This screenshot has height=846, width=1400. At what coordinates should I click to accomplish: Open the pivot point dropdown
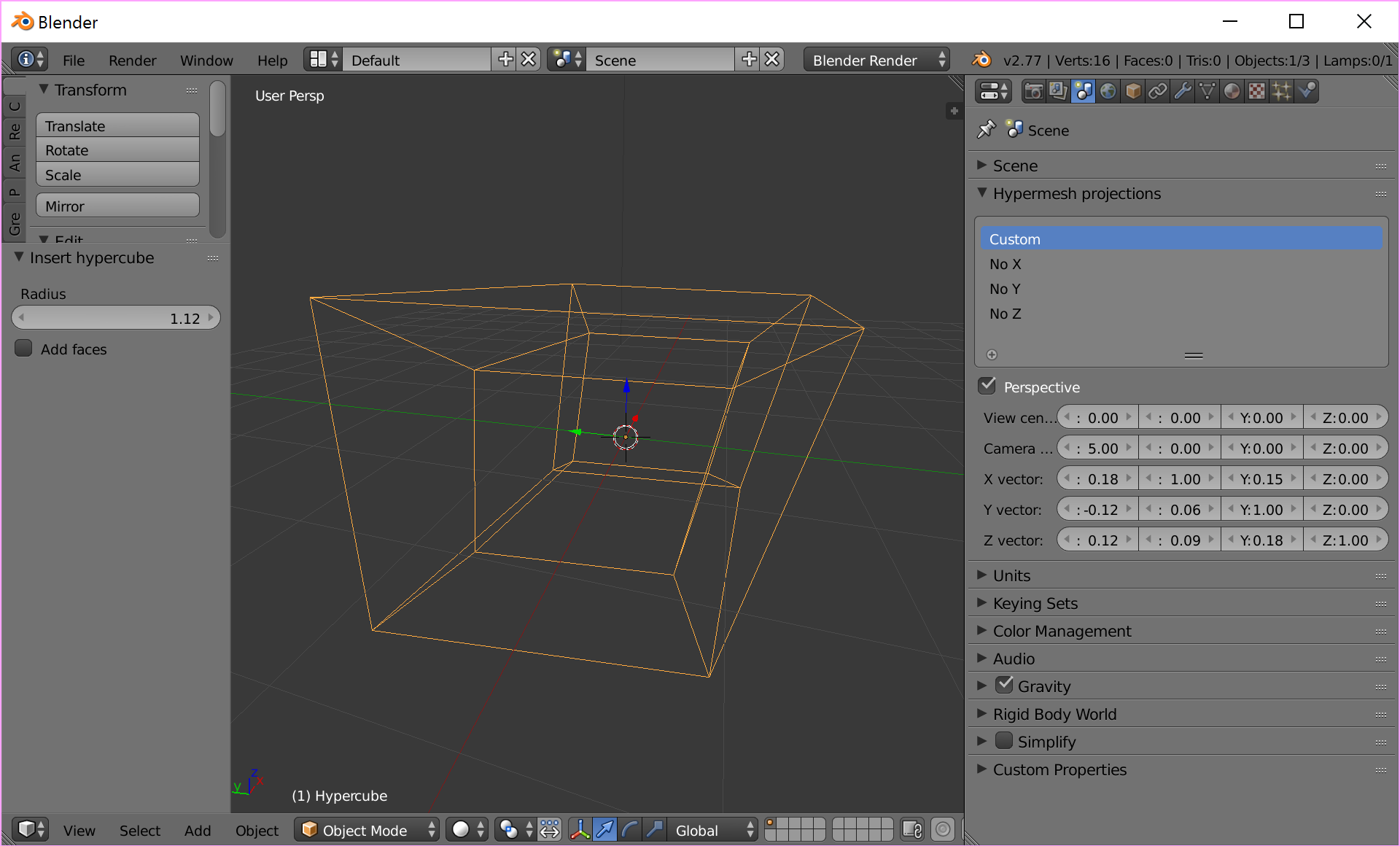516,830
